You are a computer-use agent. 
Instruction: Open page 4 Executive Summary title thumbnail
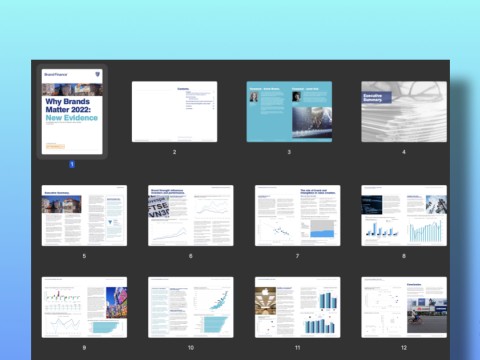(404, 112)
